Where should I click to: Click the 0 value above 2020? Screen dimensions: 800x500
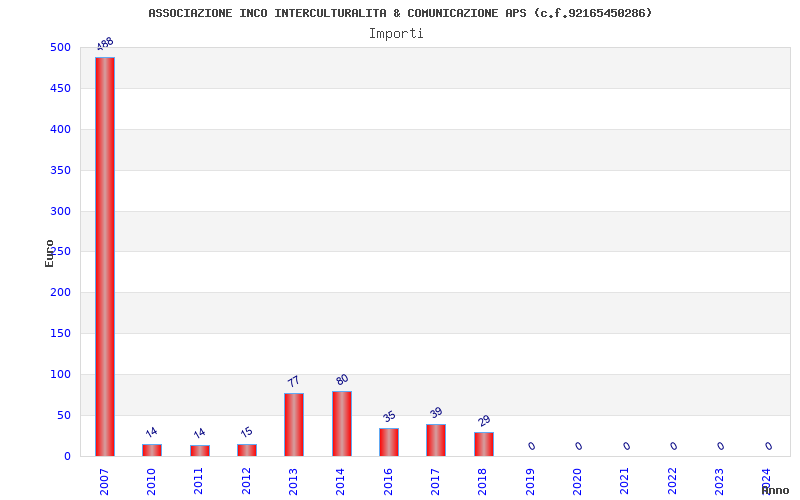[x=579, y=446]
